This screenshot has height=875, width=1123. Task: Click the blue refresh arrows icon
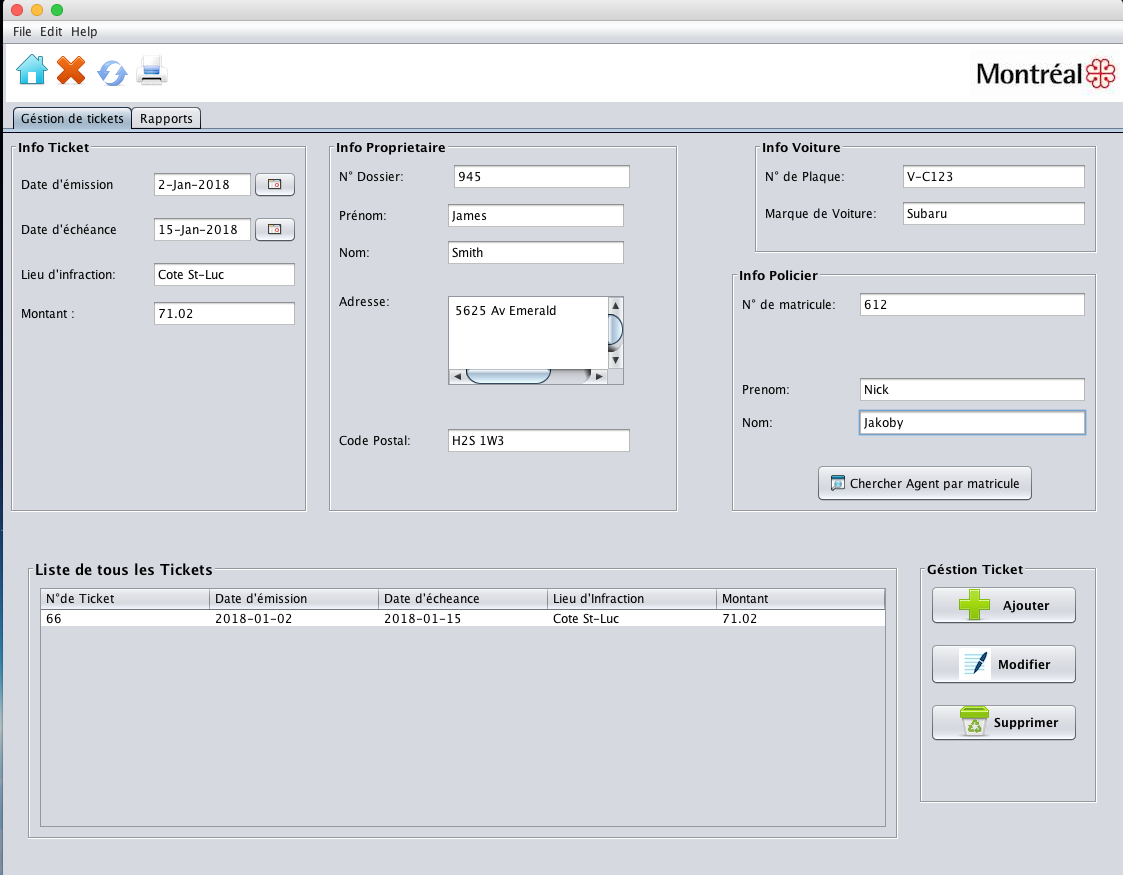coord(112,72)
